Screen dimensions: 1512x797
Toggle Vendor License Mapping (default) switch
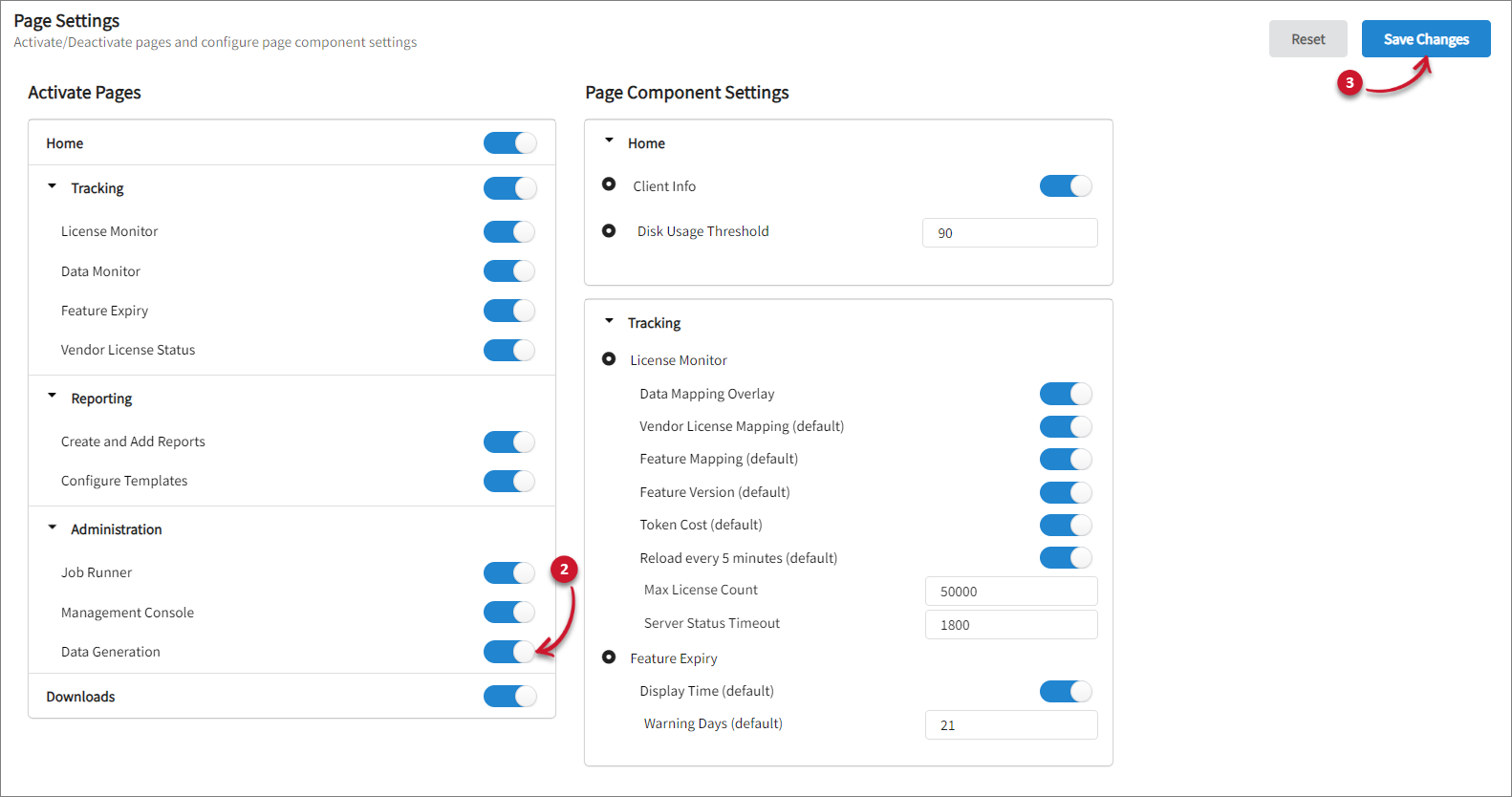(1066, 426)
